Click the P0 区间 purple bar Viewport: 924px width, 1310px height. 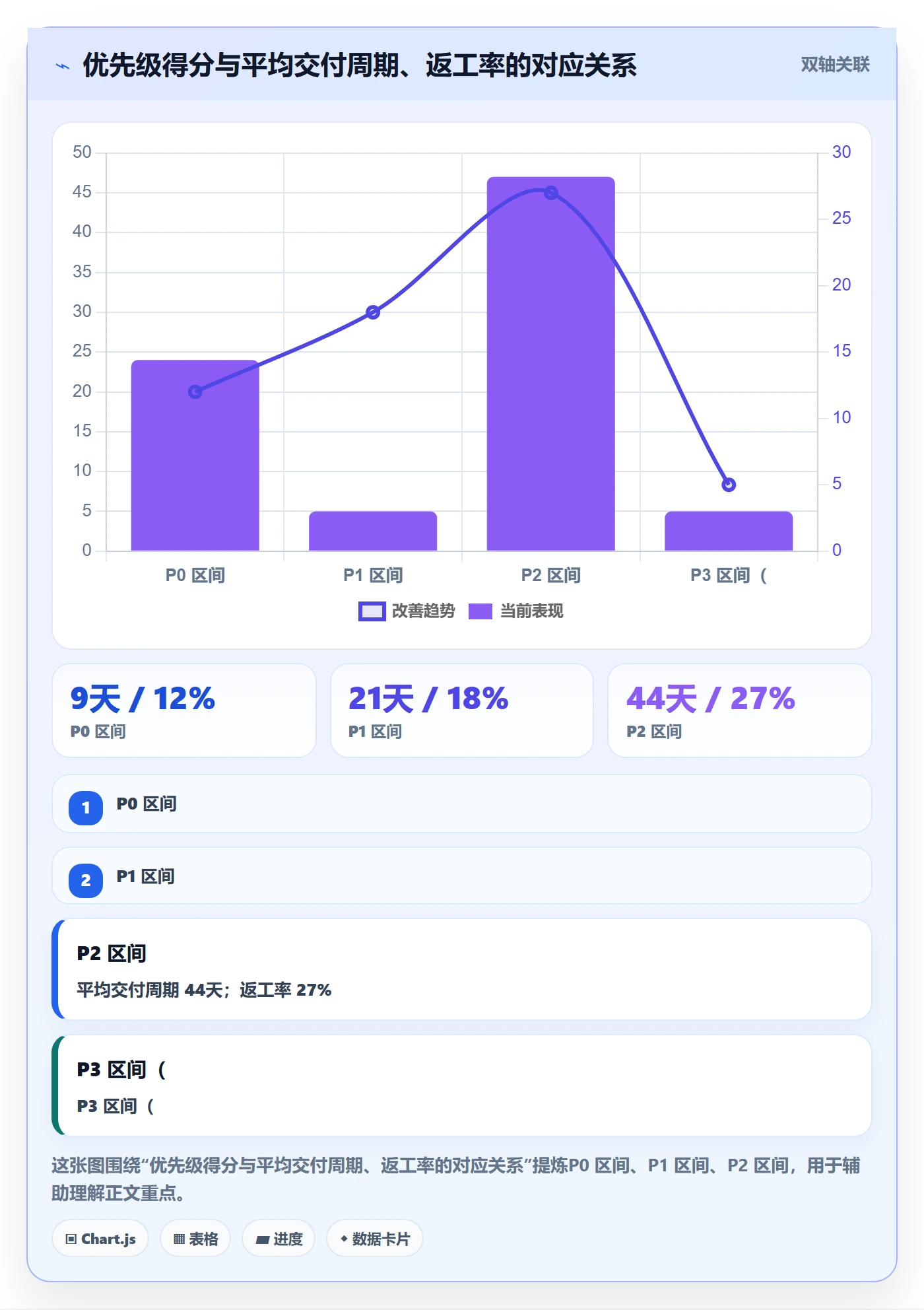[x=195, y=455]
